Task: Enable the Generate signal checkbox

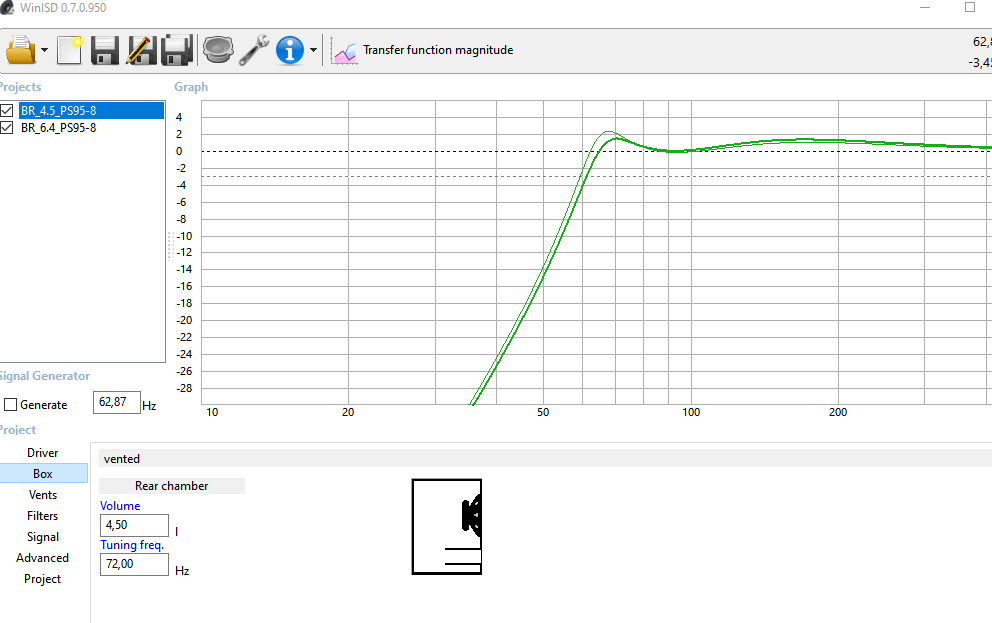Action: pyautogui.click(x=10, y=404)
